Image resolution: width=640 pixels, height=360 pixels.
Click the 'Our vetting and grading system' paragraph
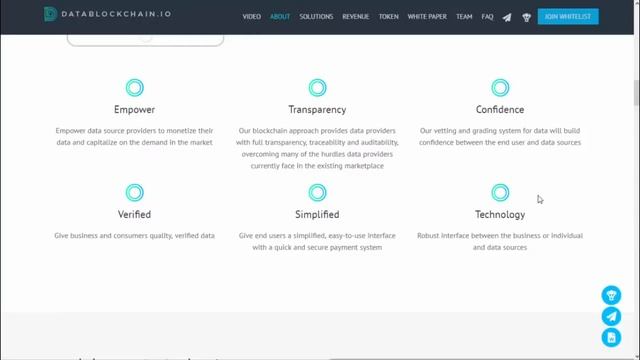click(x=500, y=137)
